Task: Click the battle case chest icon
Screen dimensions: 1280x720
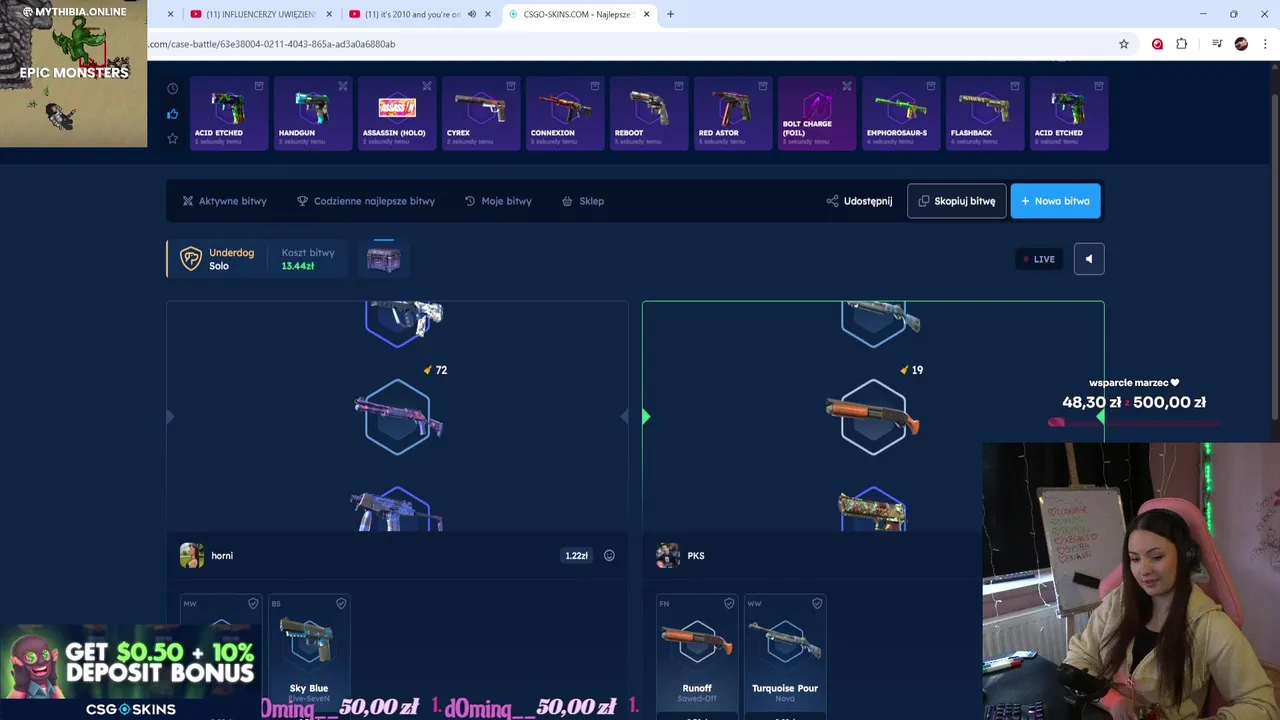Action: point(383,260)
